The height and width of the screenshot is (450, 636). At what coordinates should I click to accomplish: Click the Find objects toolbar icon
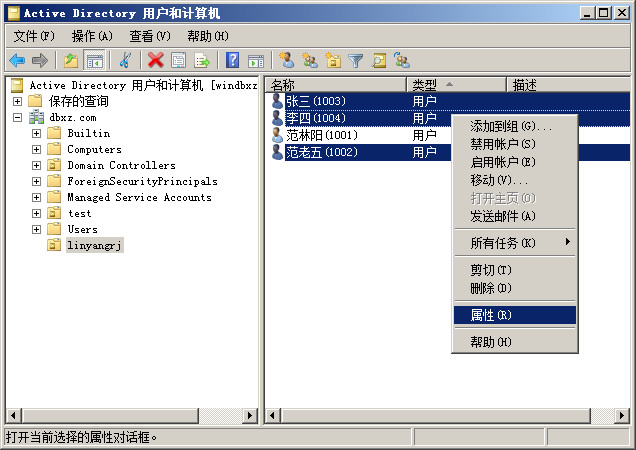(379, 61)
